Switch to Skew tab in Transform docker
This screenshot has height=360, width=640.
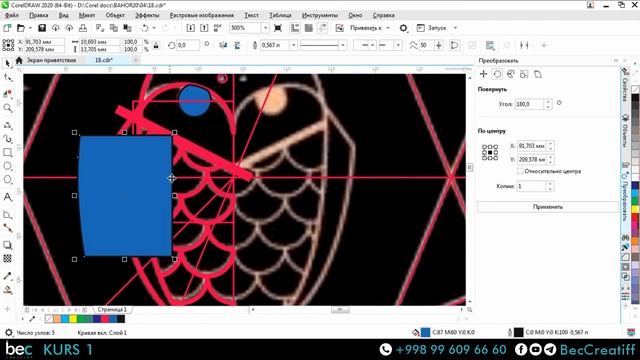[538, 74]
